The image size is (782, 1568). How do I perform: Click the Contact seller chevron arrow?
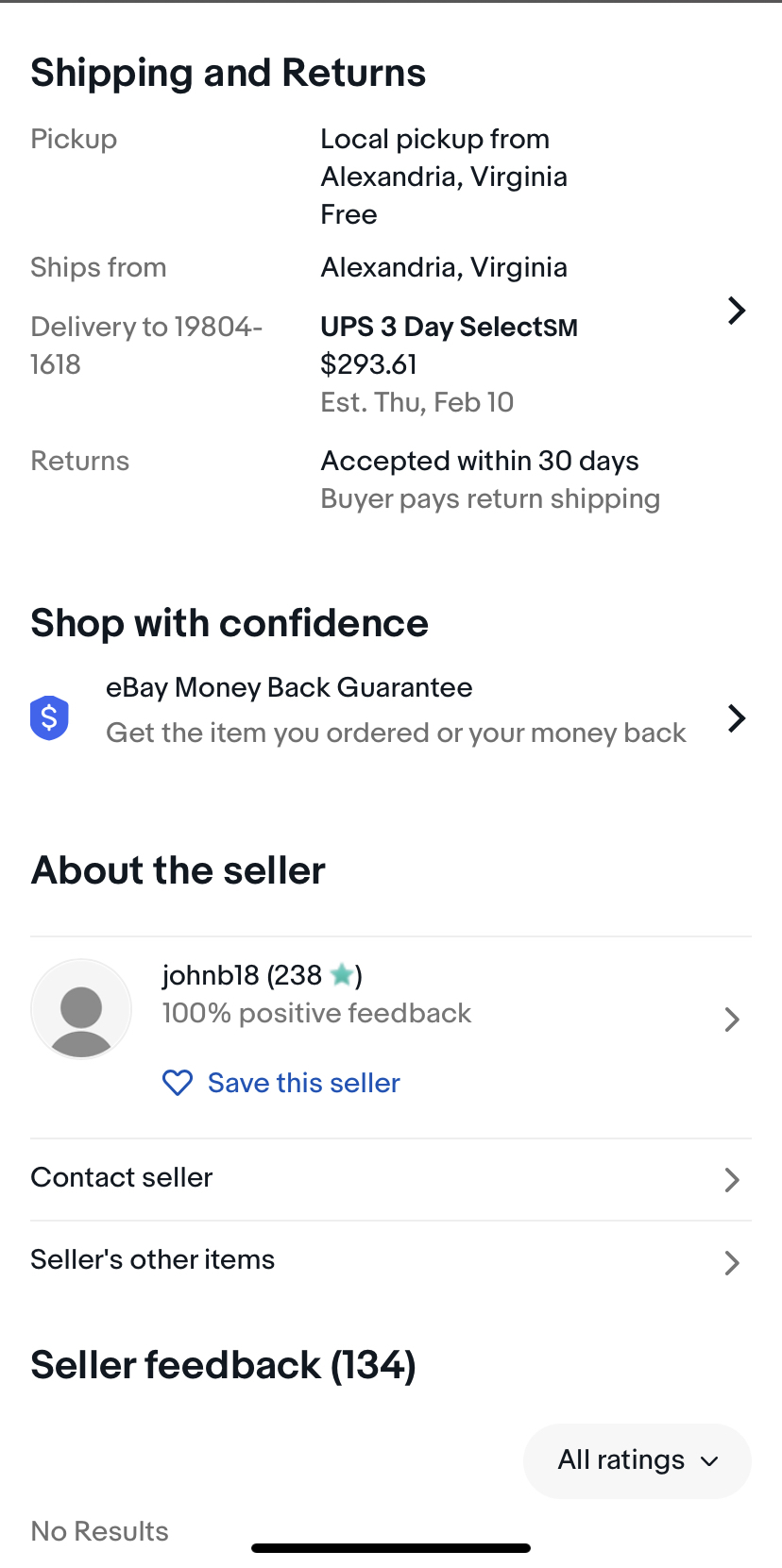tap(731, 1179)
